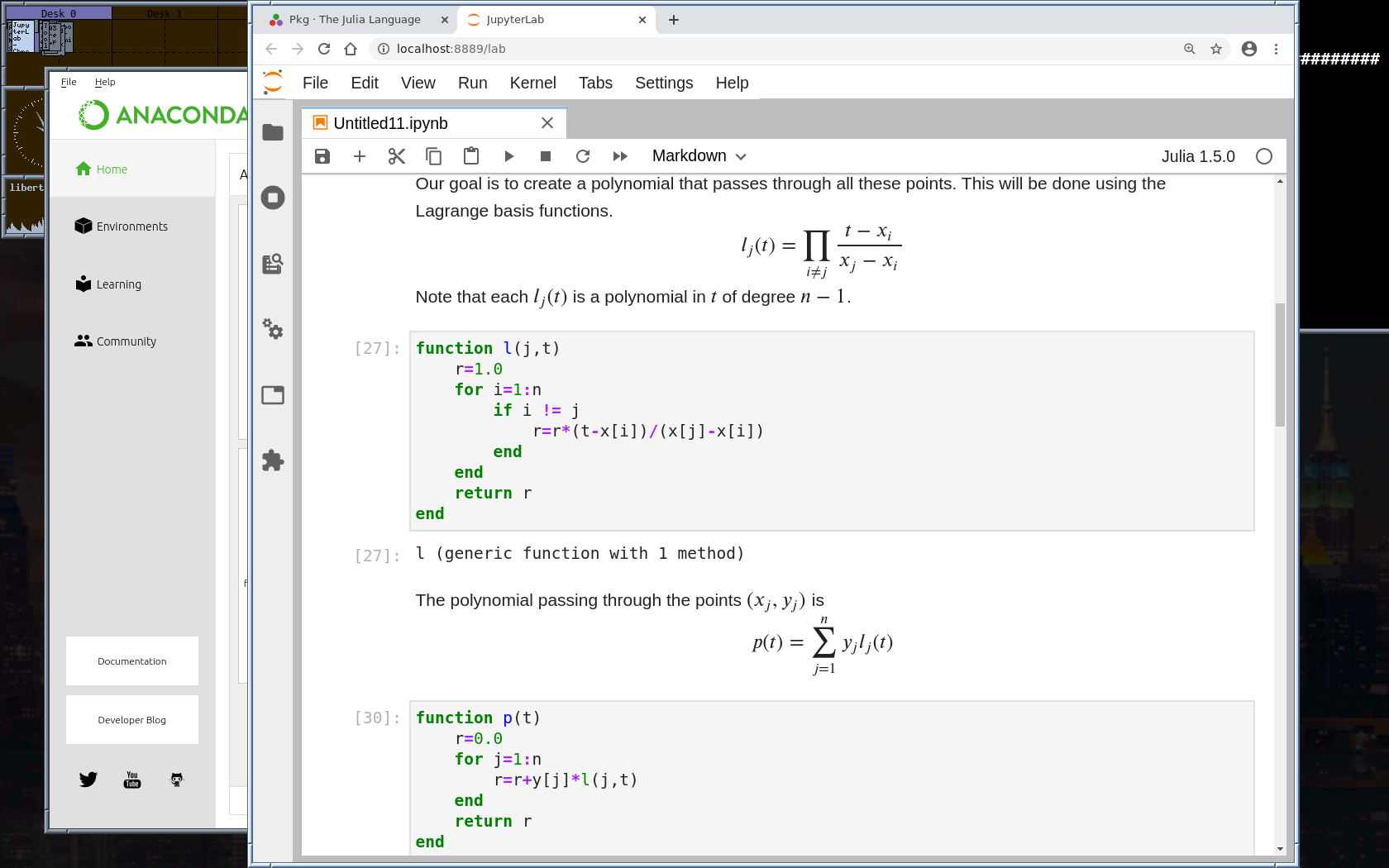Image resolution: width=1389 pixels, height=868 pixels.
Task: Click the notebook vertical scrollbar thumb
Action: [1280, 364]
